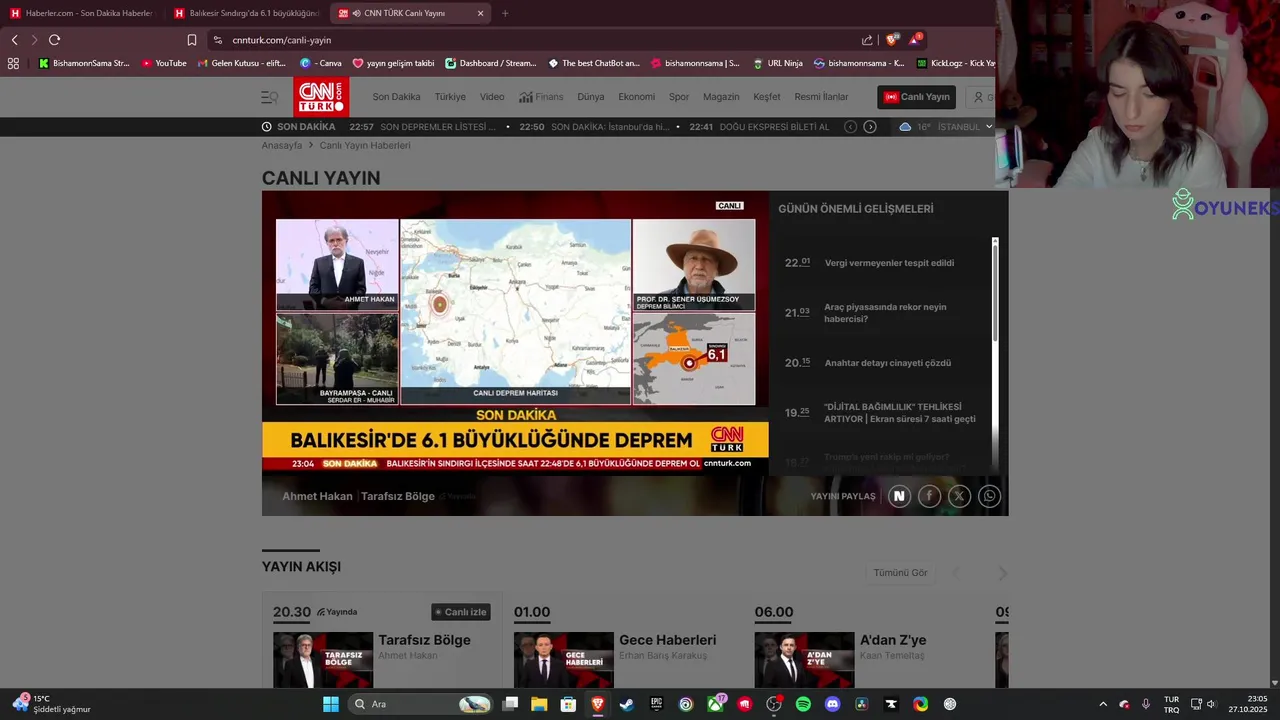This screenshot has width=1280, height=720.
Task: Share the broadcast on Facebook
Action: click(929, 496)
